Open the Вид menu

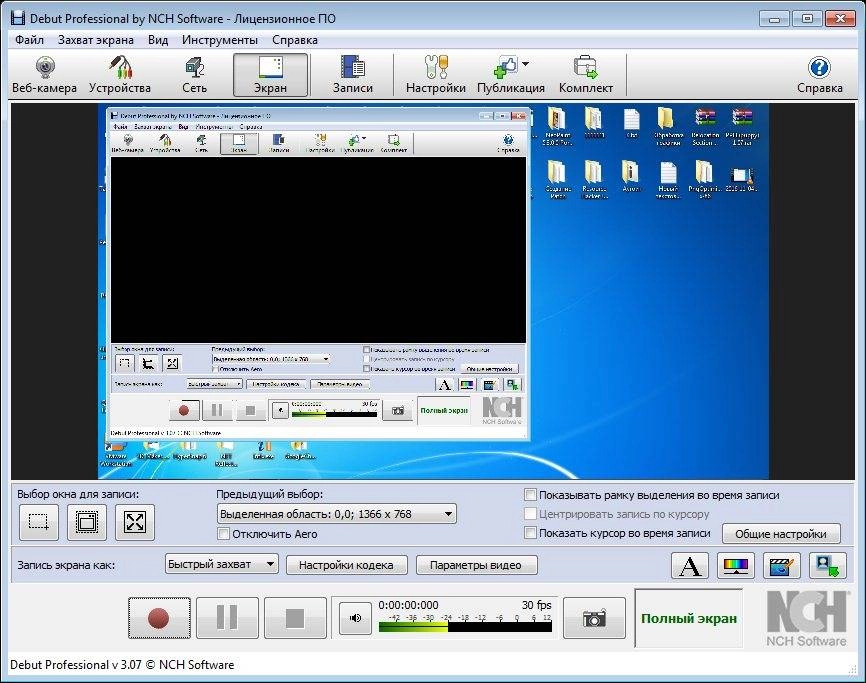pos(158,40)
